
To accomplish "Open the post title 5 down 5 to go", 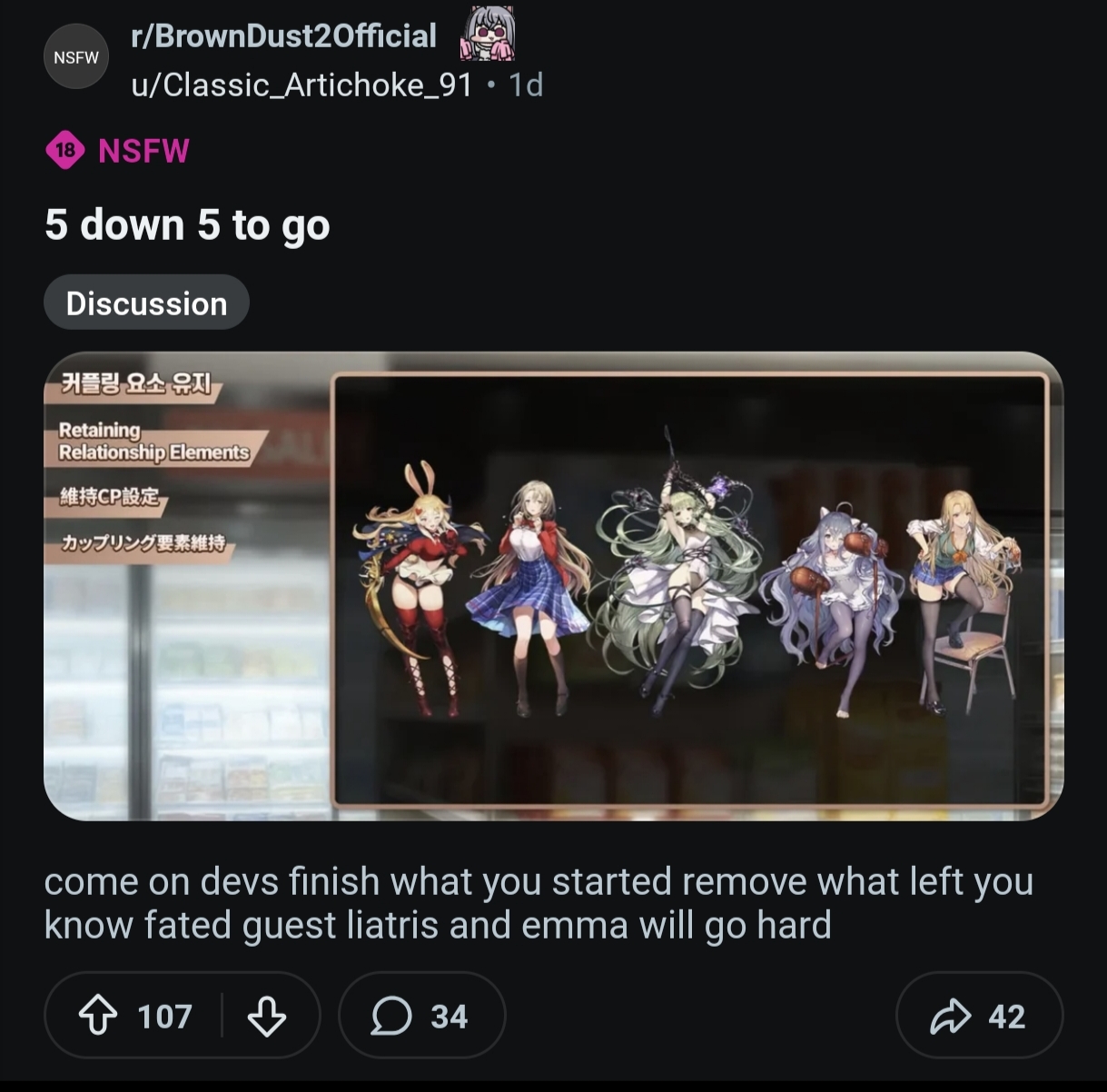I will [187, 224].
